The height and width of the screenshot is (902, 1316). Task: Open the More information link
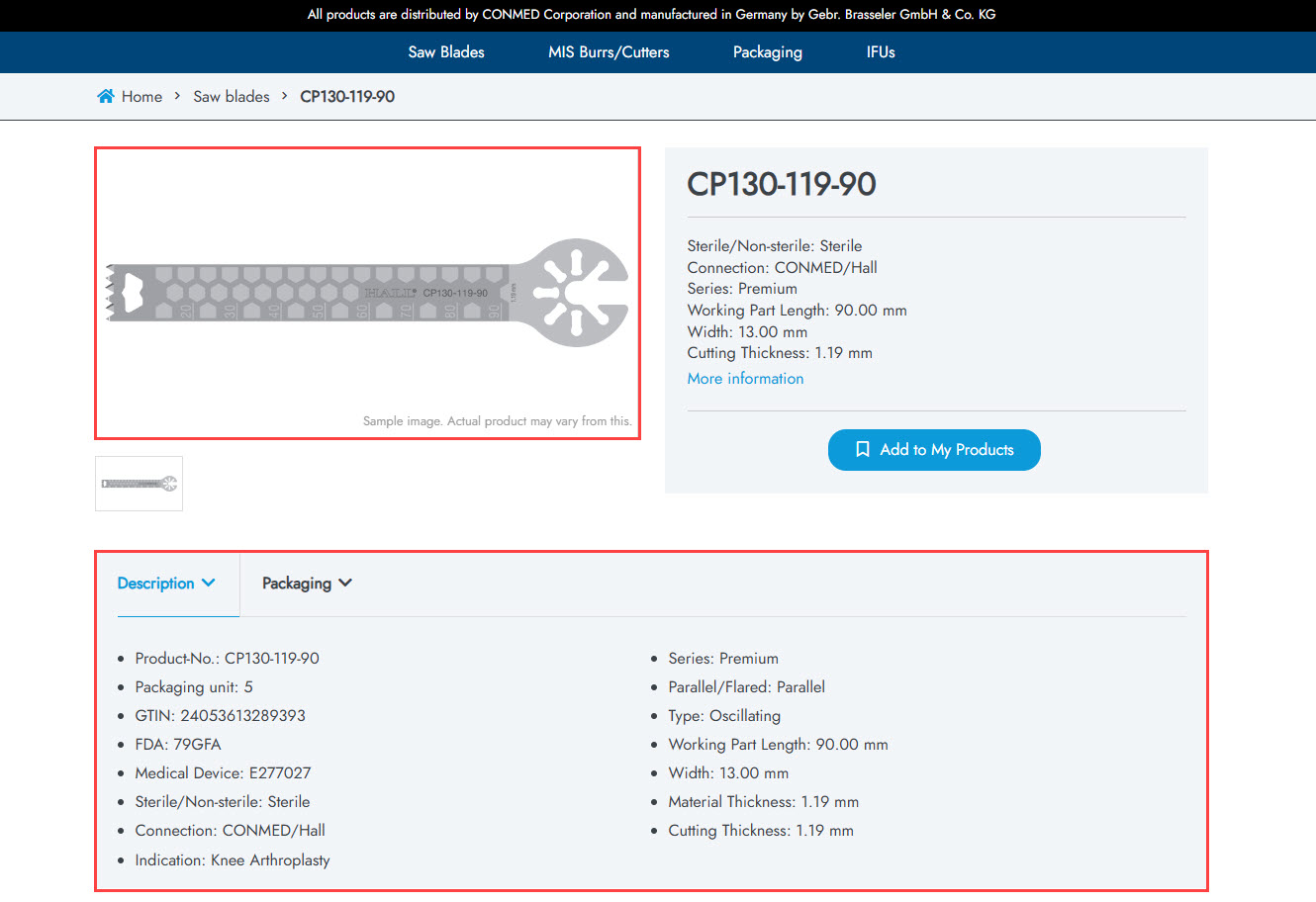click(745, 379)
